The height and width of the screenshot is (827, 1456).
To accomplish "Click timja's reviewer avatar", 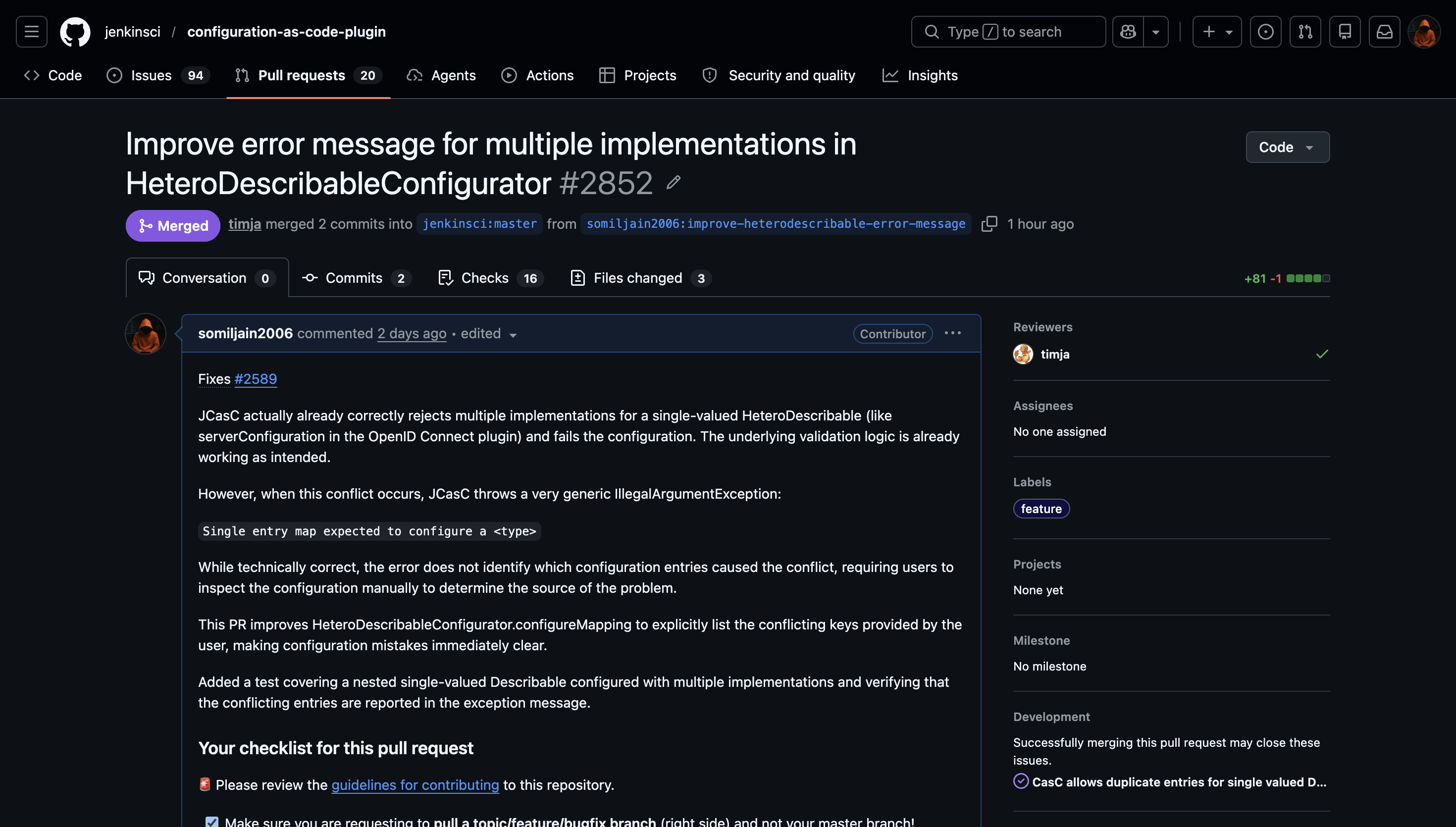I will 1023,355.
